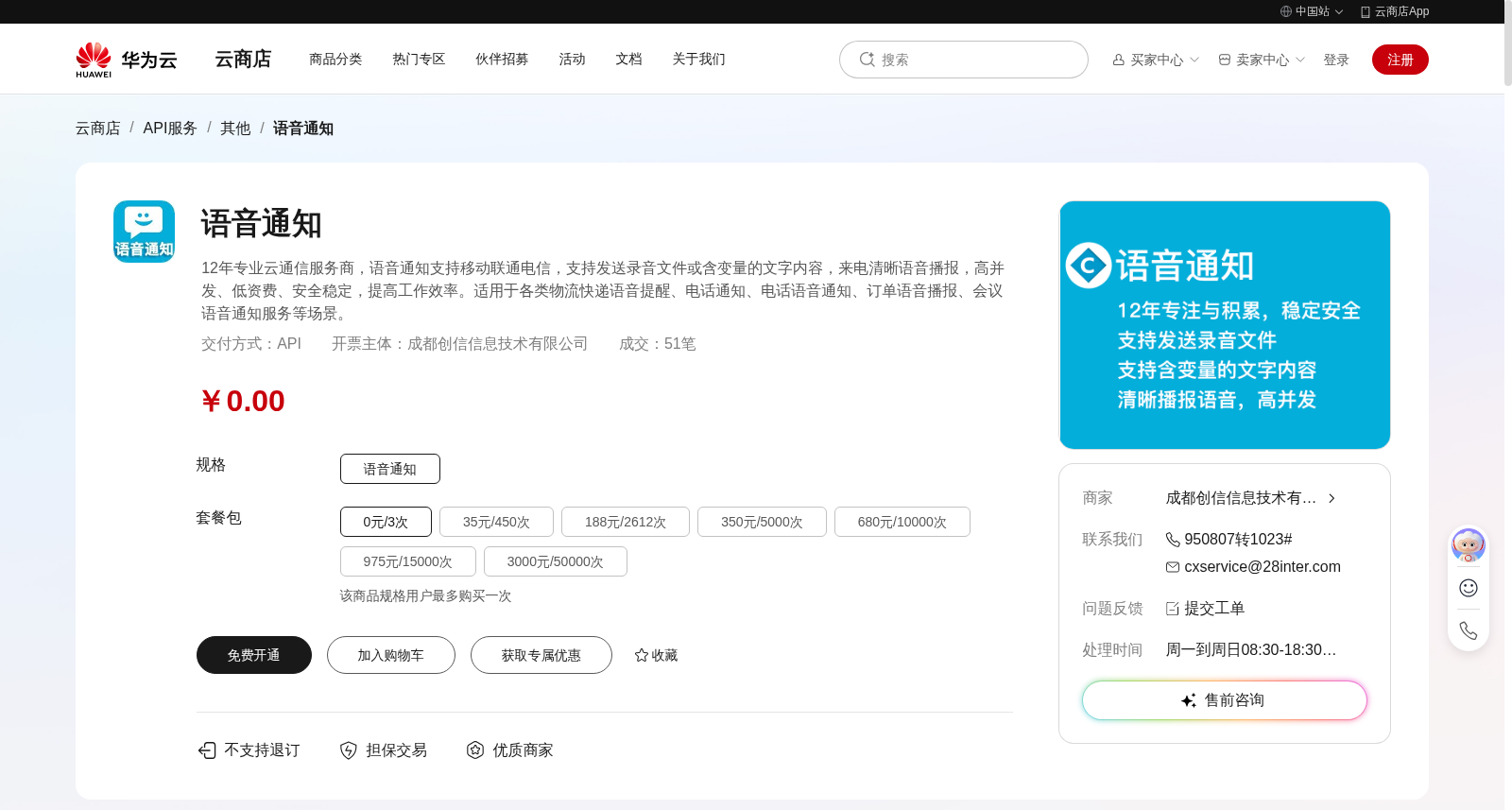Click the 周一到周日08:30-18:30… text
This screenshot has height=810, width=1512.
coord(1251,650)
